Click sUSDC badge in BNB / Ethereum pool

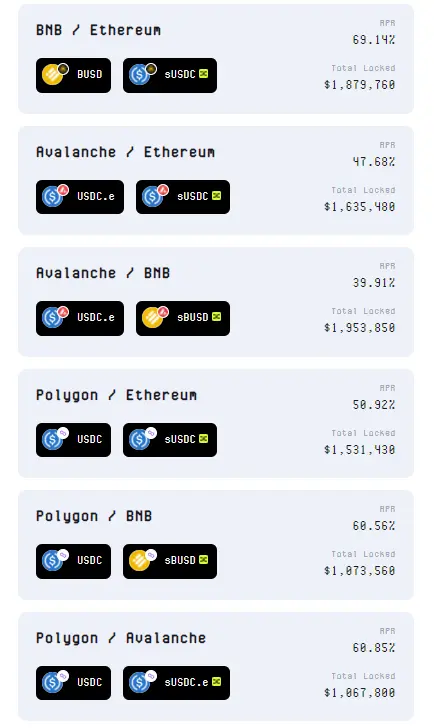coord(170,75)
